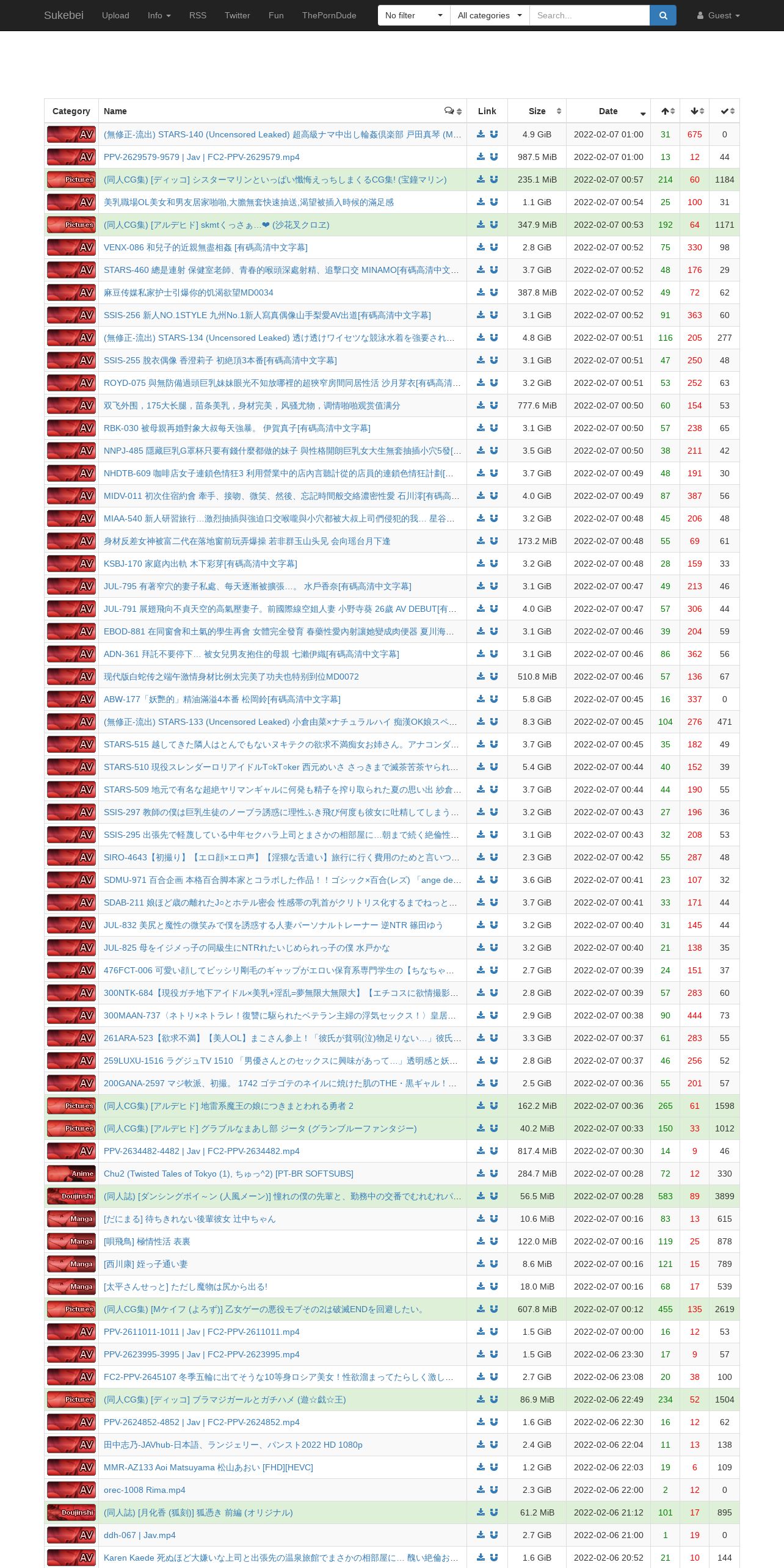
Task: Click the Category column header
Action: (71, 111)
